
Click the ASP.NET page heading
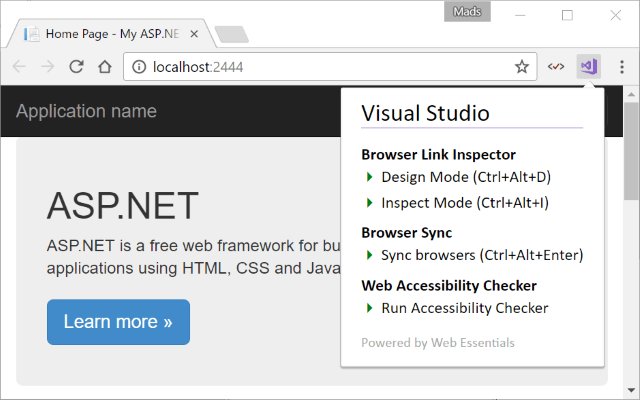click(x=122, y=206)
